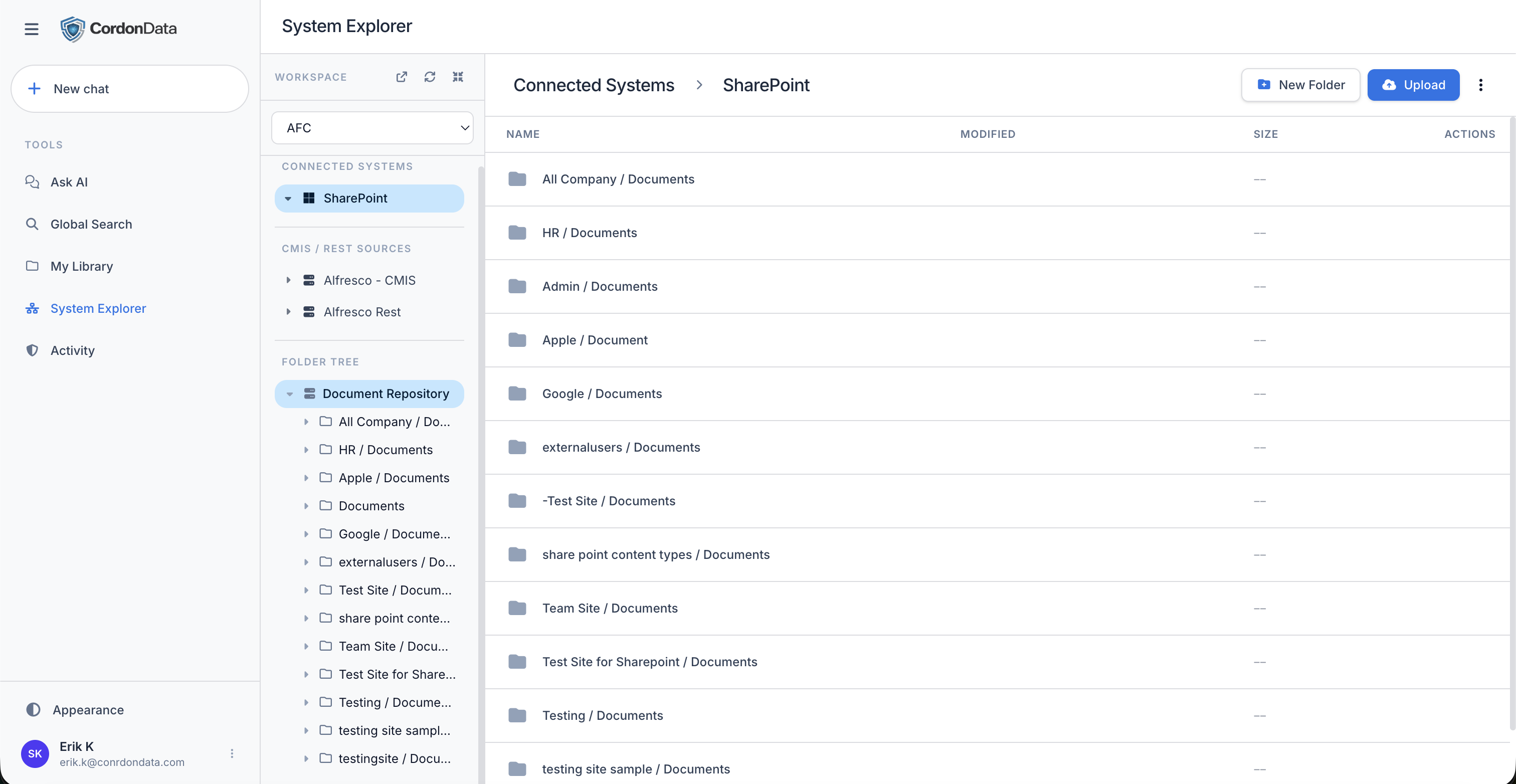Screen dimensions: 1516x784
Task: Click the refresh workspace icon
Action: (x=430, y=77)
